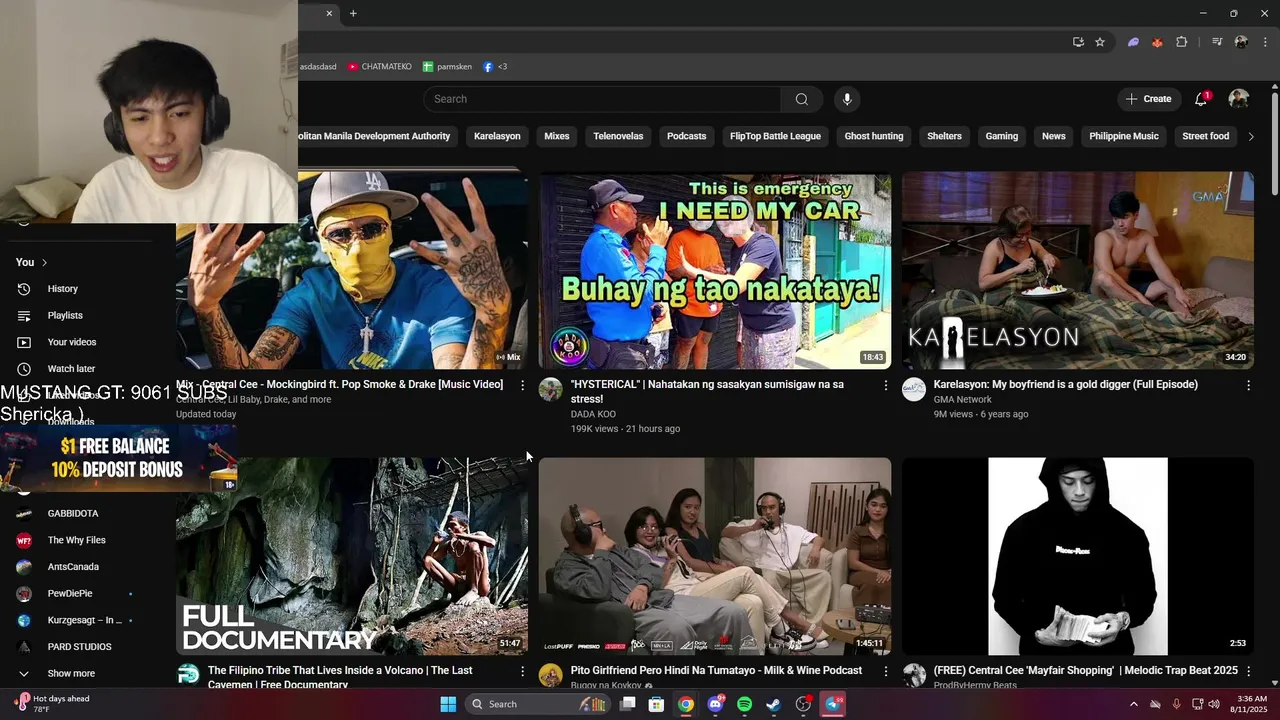Screen dimensions: 1280x720
Task: Select the Ghost hunting filter chip
Action: (874, 136)
